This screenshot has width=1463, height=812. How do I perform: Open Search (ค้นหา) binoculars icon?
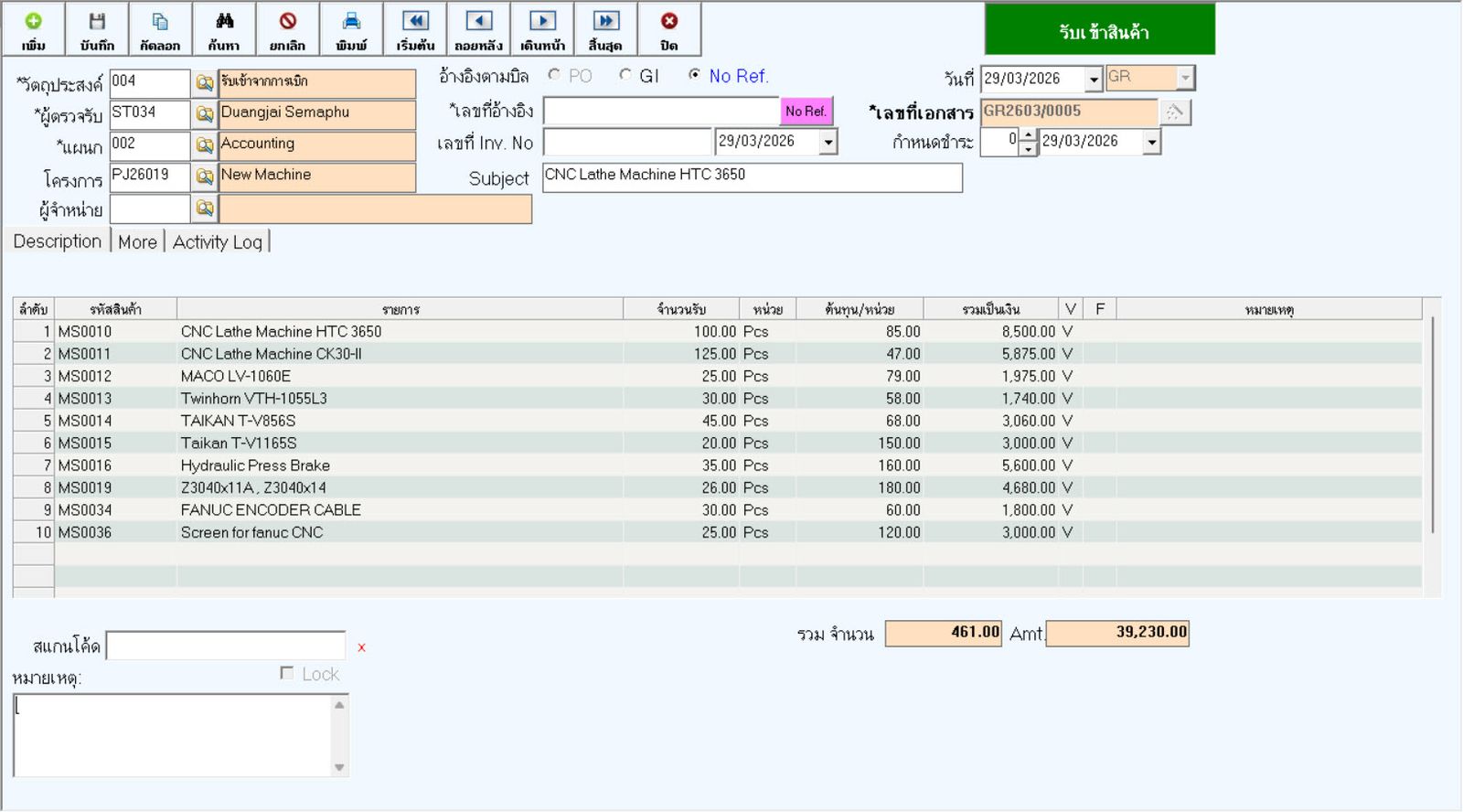click(224, 29)
